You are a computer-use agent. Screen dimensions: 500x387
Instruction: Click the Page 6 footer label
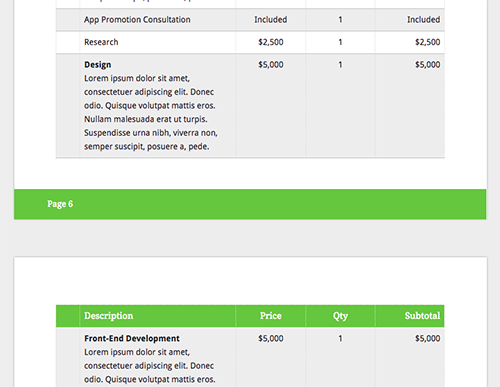click(60, 204)
